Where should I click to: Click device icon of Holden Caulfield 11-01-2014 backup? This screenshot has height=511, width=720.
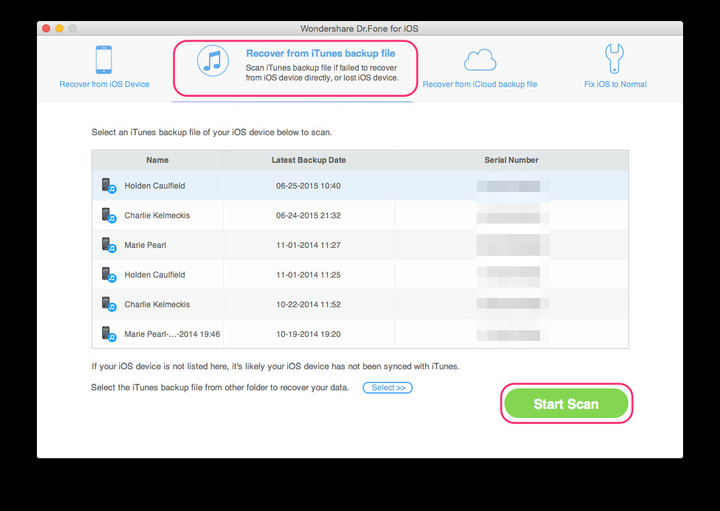109,275
